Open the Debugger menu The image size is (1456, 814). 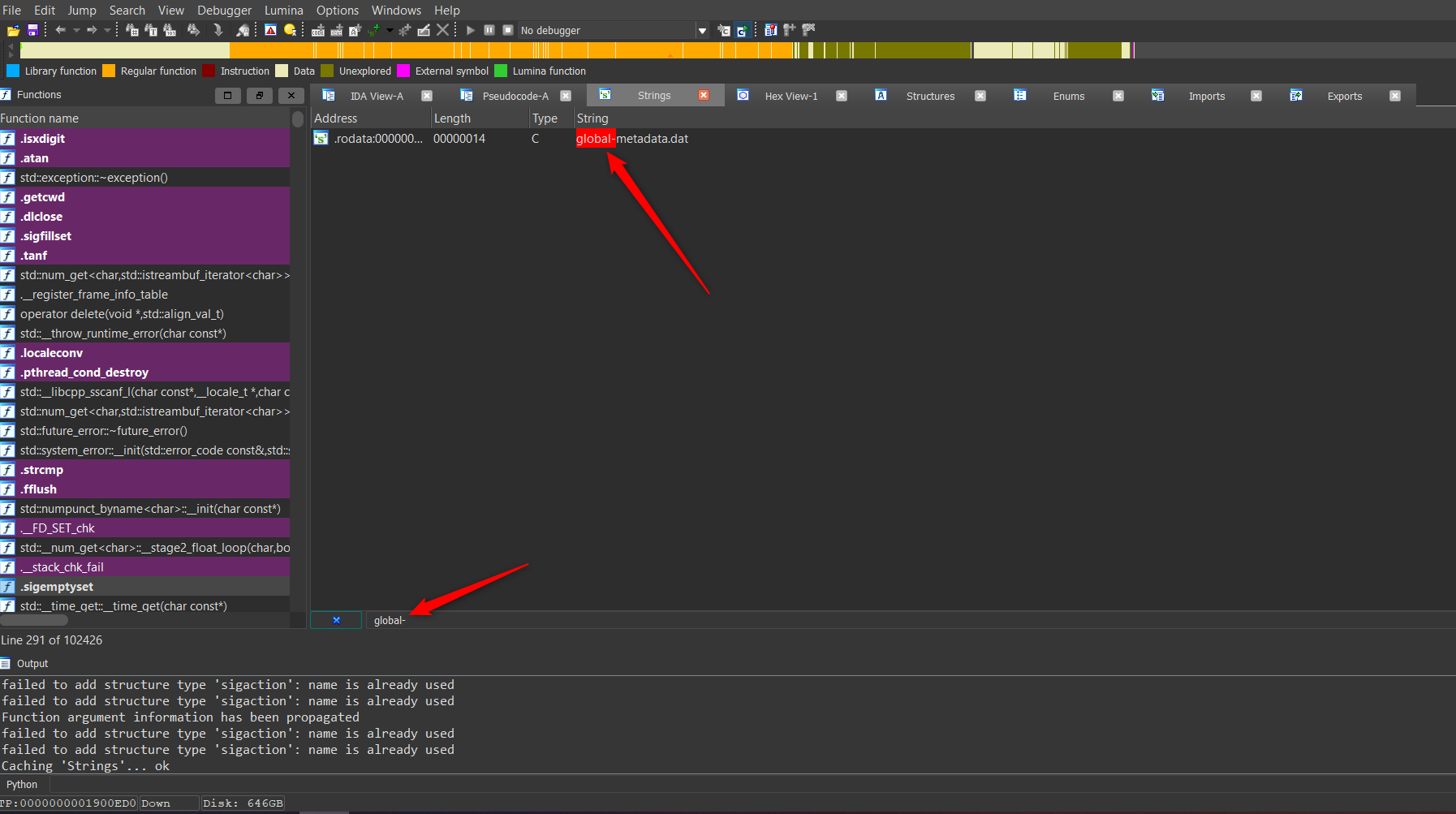225,10
